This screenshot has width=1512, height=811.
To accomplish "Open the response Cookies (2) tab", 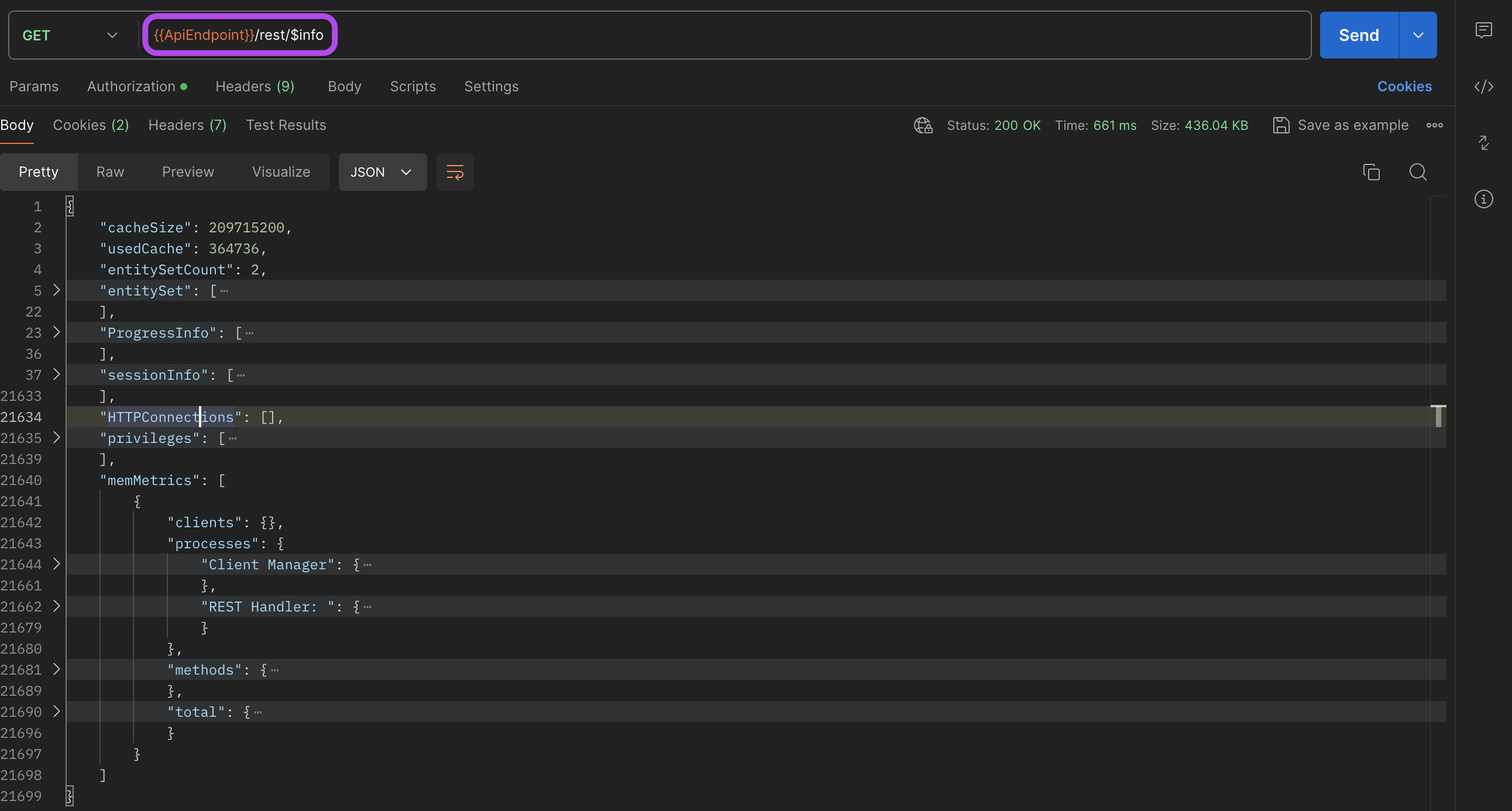I will (x=91, y=126).
